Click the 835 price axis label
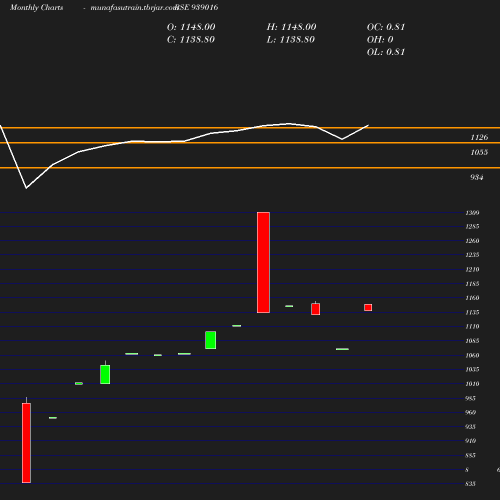500x500 pixels. point(470,484)
